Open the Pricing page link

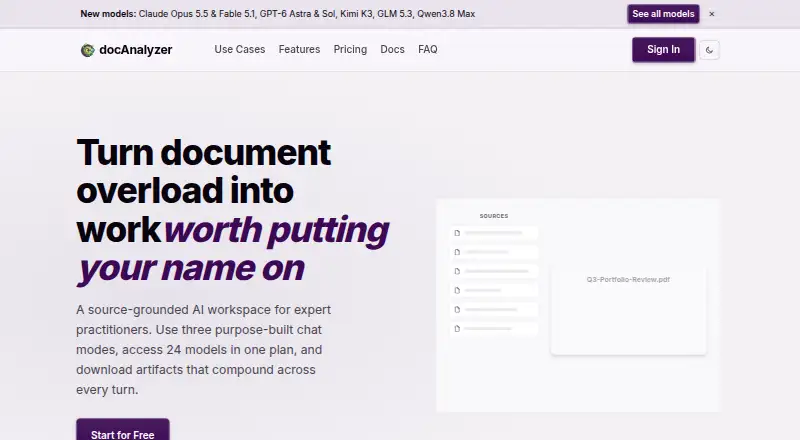point(350,50)
